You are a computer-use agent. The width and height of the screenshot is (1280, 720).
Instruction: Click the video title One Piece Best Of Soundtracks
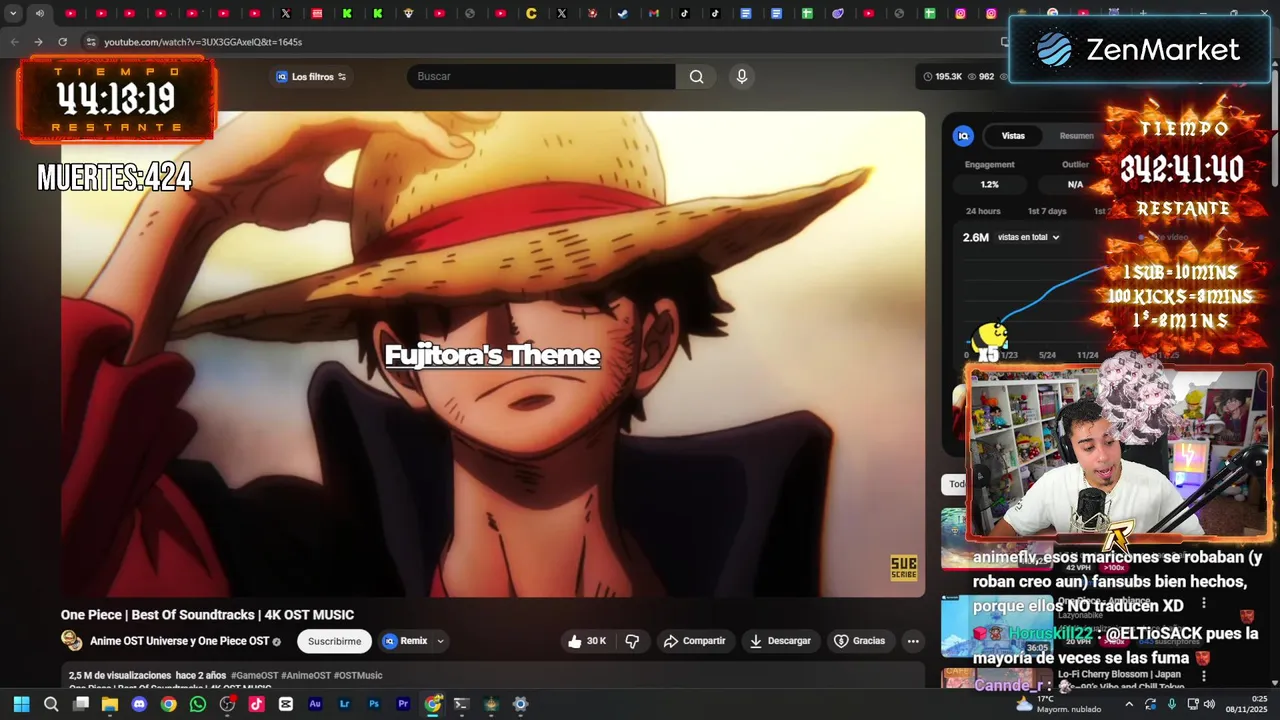[207, 615]
